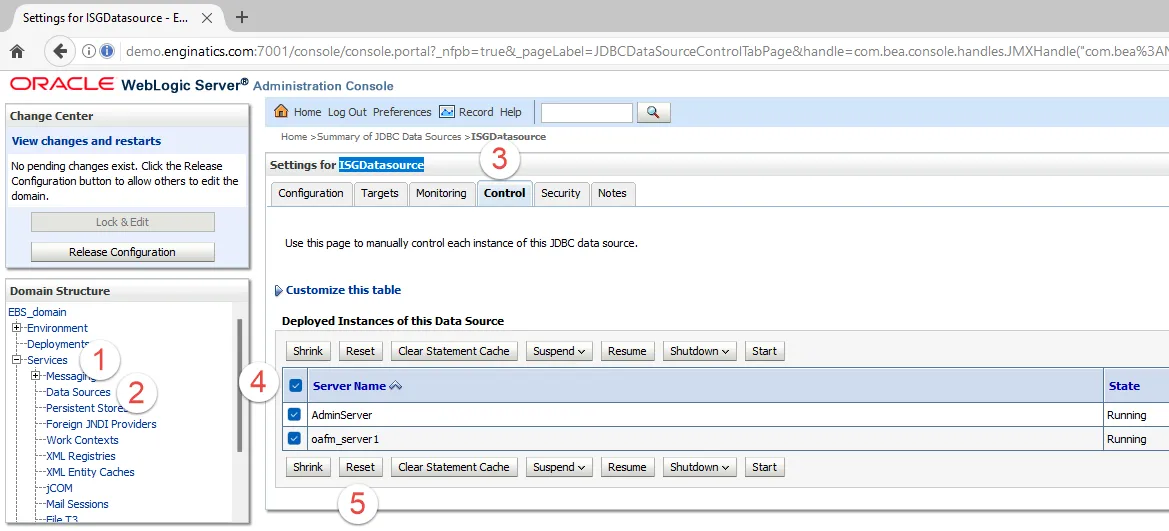Open the lower Shutdown dropdown
This screenshot has width=1169, height=531.
coord(699,467)
